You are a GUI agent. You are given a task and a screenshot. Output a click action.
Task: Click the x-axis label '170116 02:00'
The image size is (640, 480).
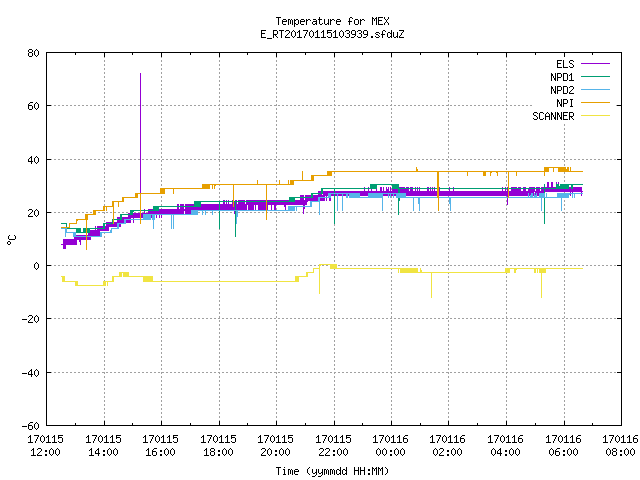[x=448, y=446]
